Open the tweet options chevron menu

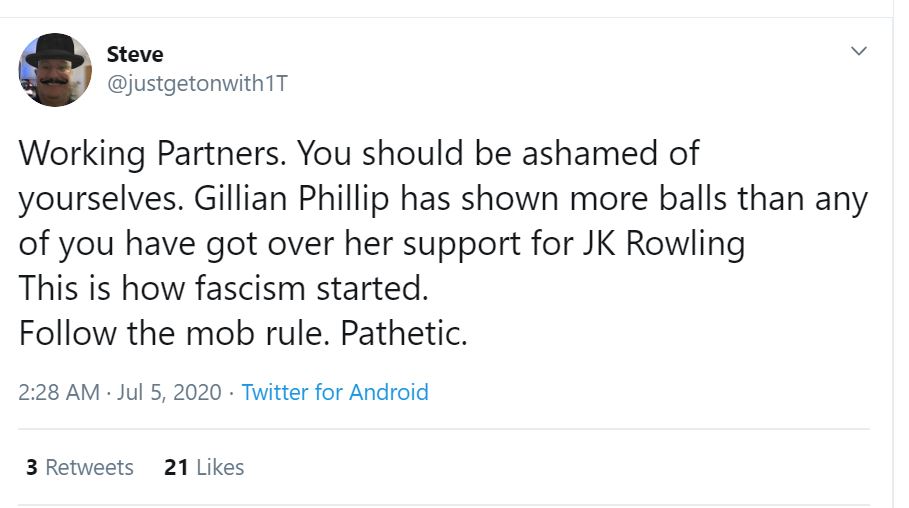[858, 51]
